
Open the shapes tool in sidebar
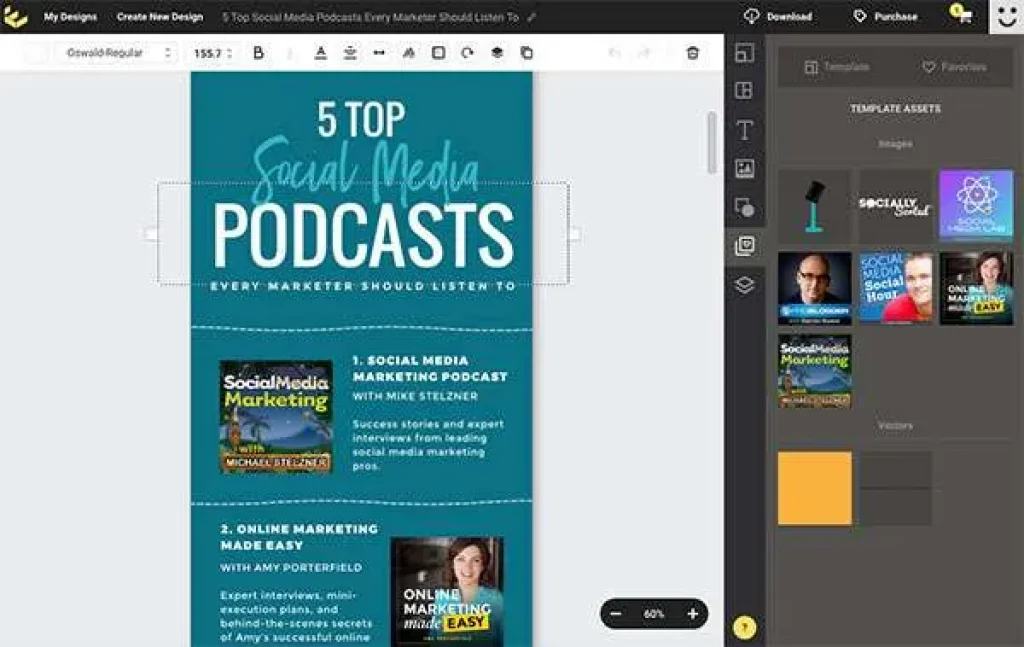tap(744, 207)
